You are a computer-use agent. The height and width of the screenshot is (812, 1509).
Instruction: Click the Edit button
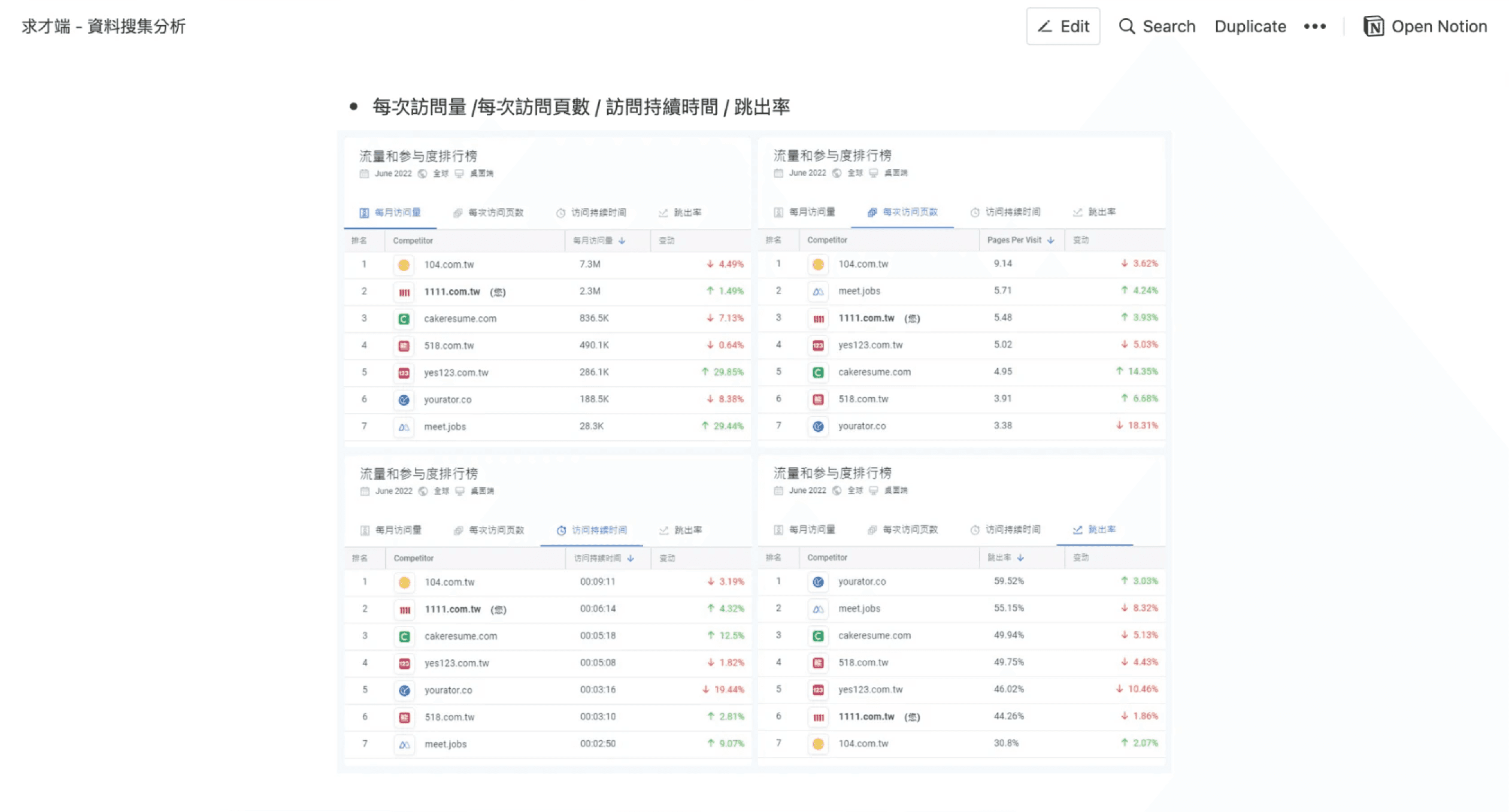1063,26
